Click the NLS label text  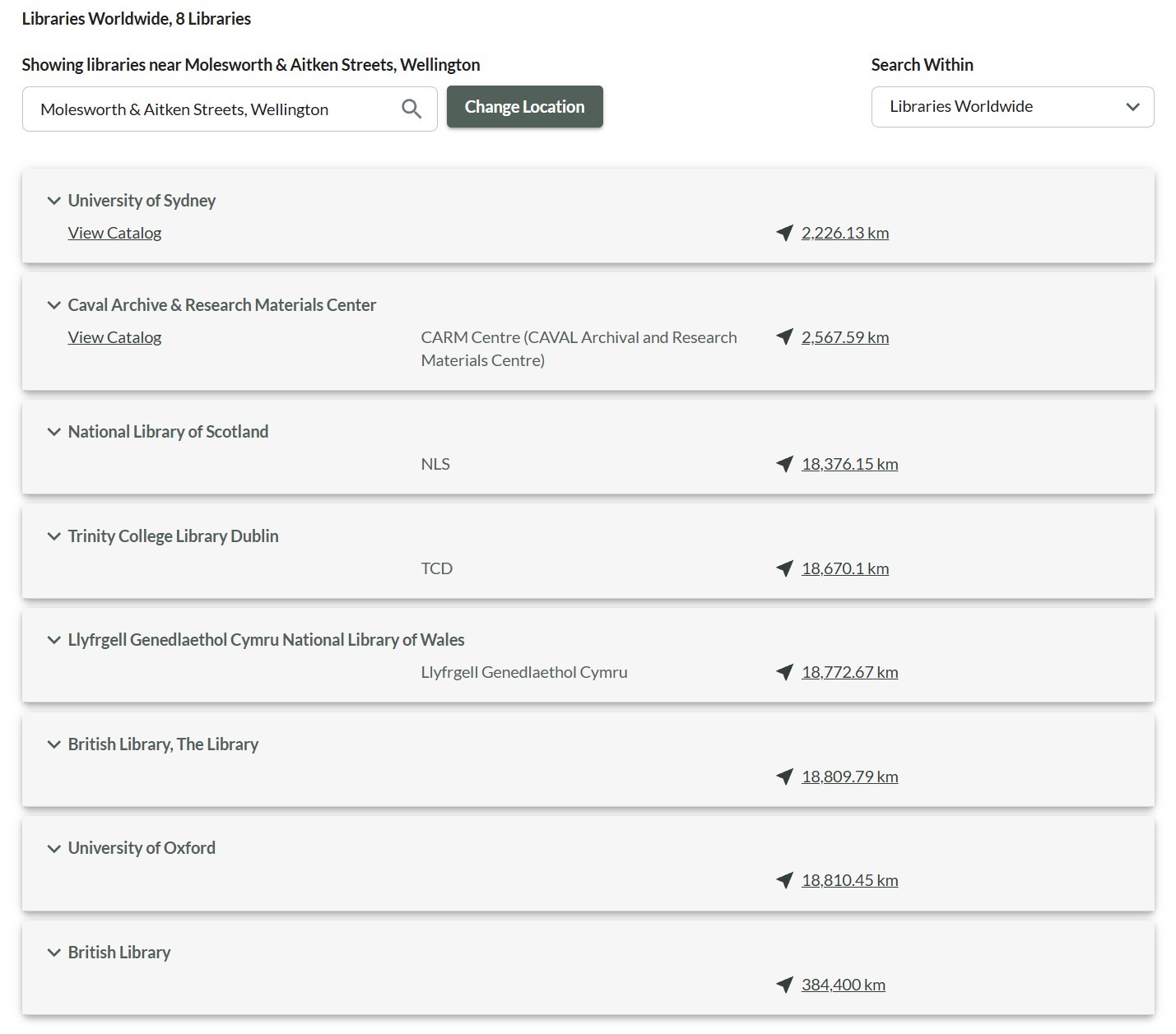(x=435, y=464)
